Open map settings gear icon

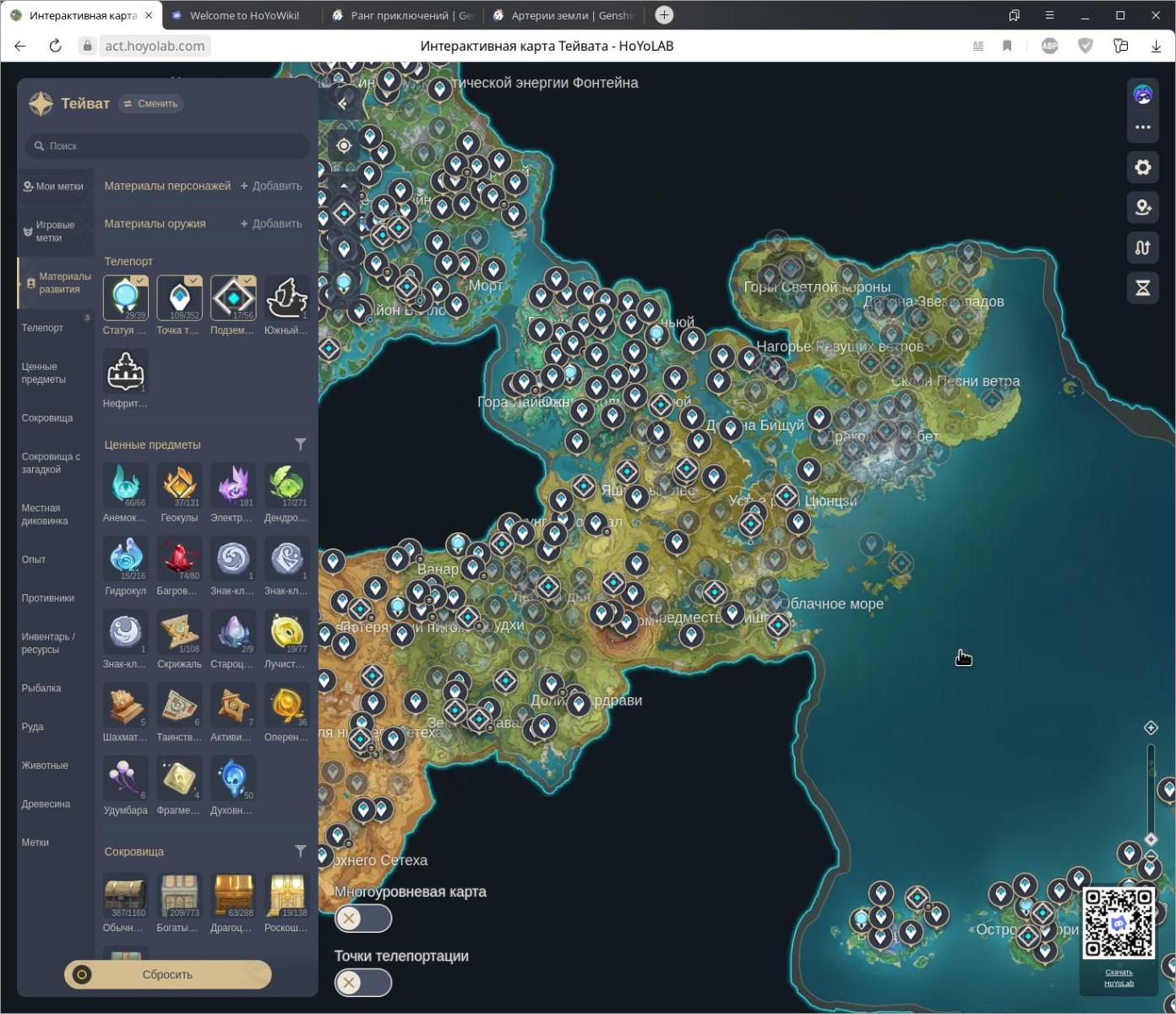[x=1143, y=167]
